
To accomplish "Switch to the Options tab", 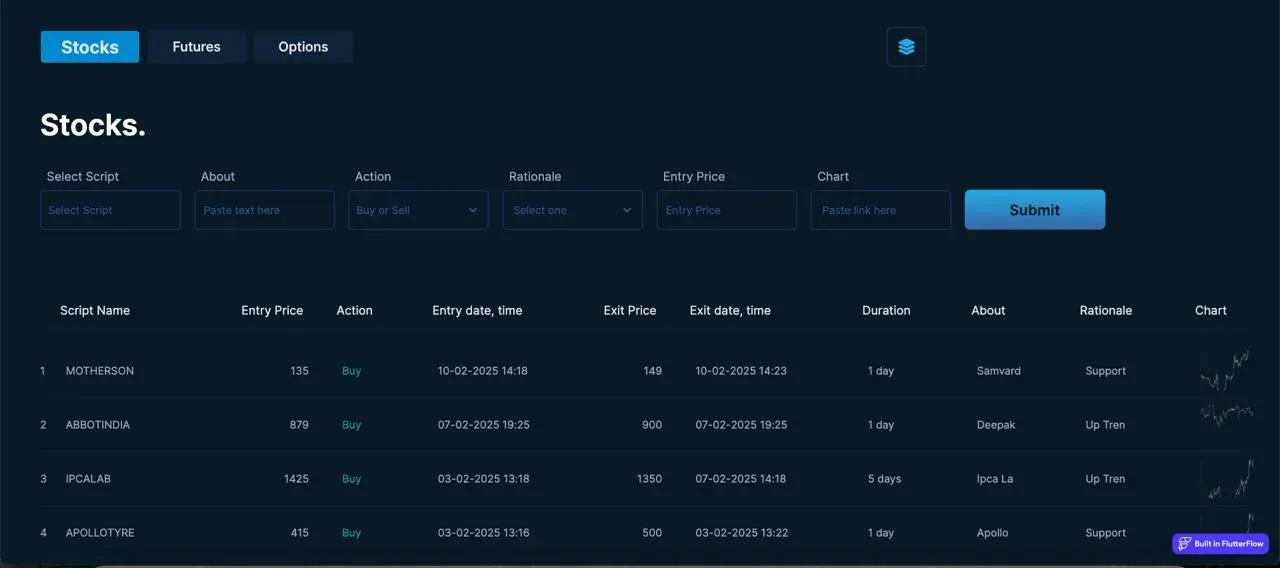I will (x=303, y=47).
